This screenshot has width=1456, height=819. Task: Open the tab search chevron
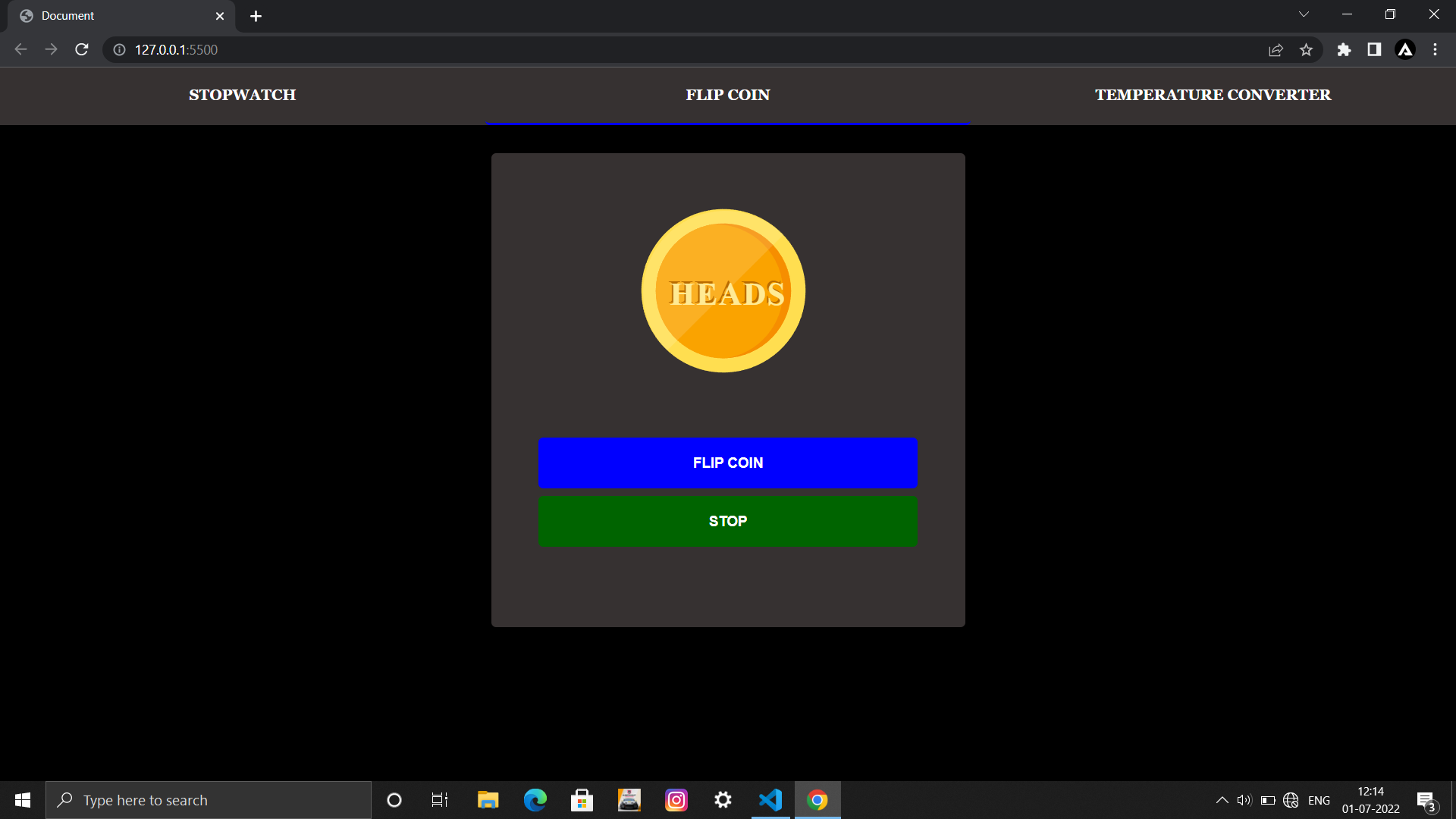1304,14
